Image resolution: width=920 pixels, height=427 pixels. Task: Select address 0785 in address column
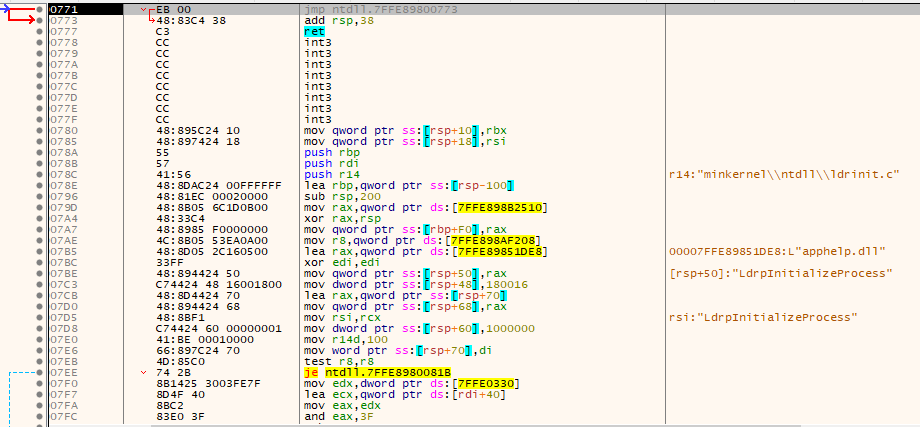point(62,141)
